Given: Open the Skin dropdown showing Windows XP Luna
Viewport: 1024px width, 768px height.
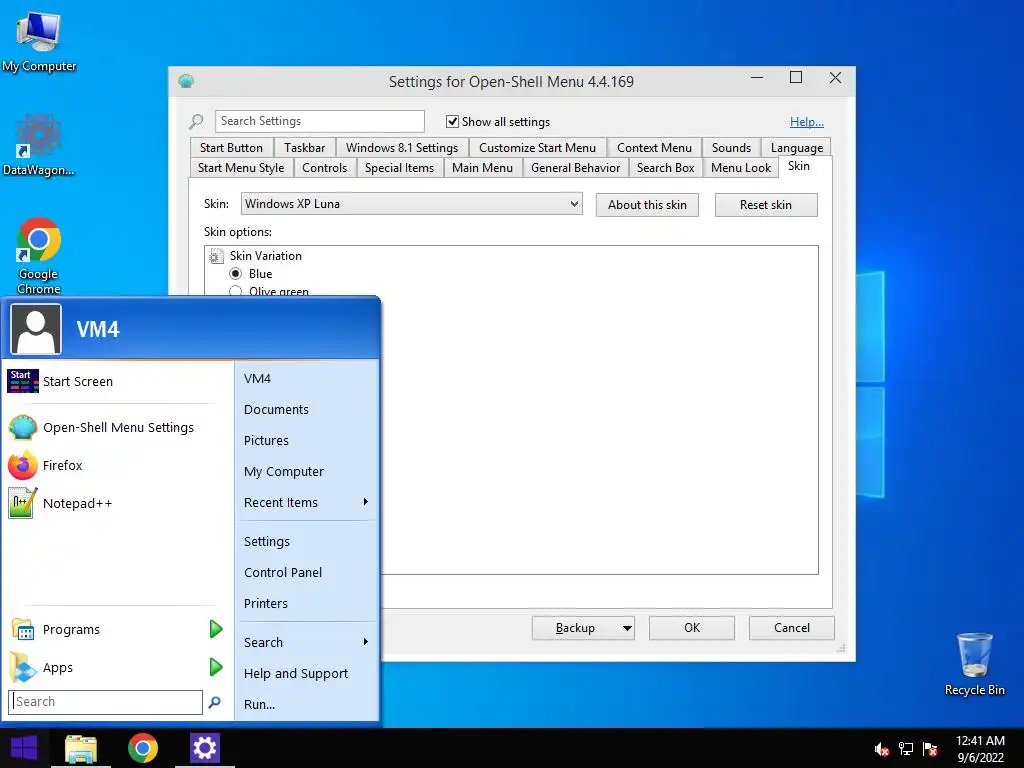Looking at the screenshot, I should click(411, 204).
